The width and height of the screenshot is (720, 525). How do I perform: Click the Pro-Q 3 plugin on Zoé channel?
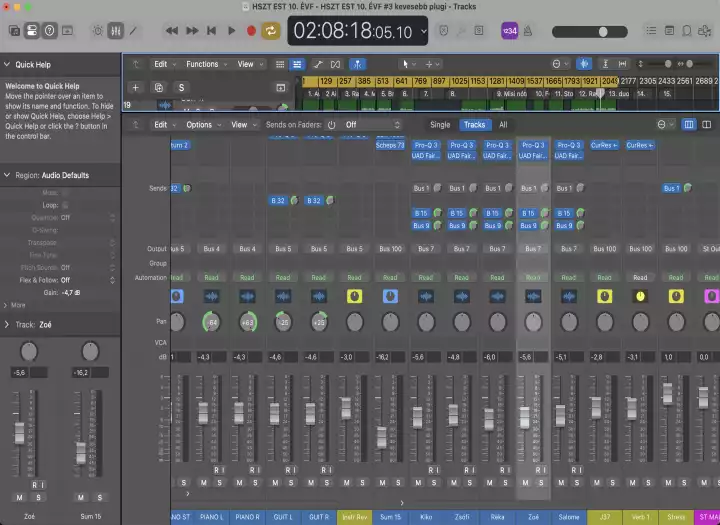pos(533,145)
